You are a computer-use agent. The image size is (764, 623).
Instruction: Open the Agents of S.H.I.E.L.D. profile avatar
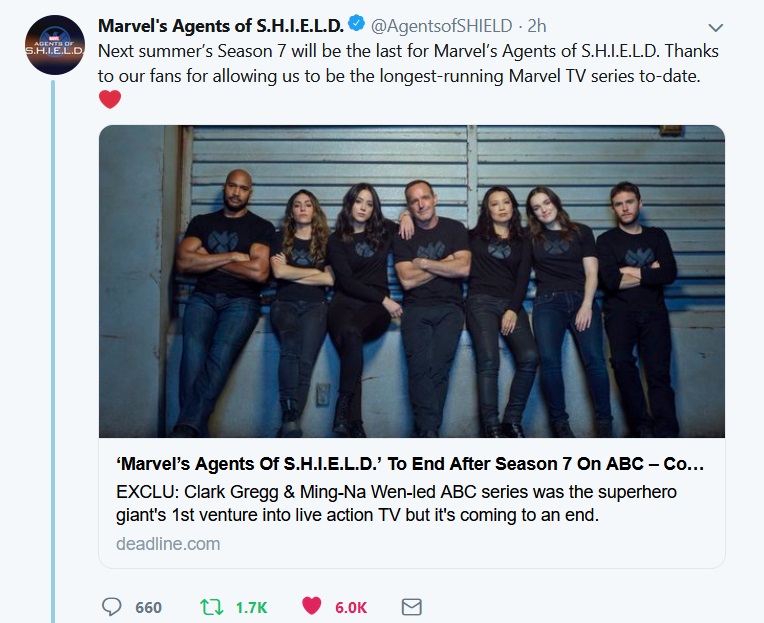(55, 45)
